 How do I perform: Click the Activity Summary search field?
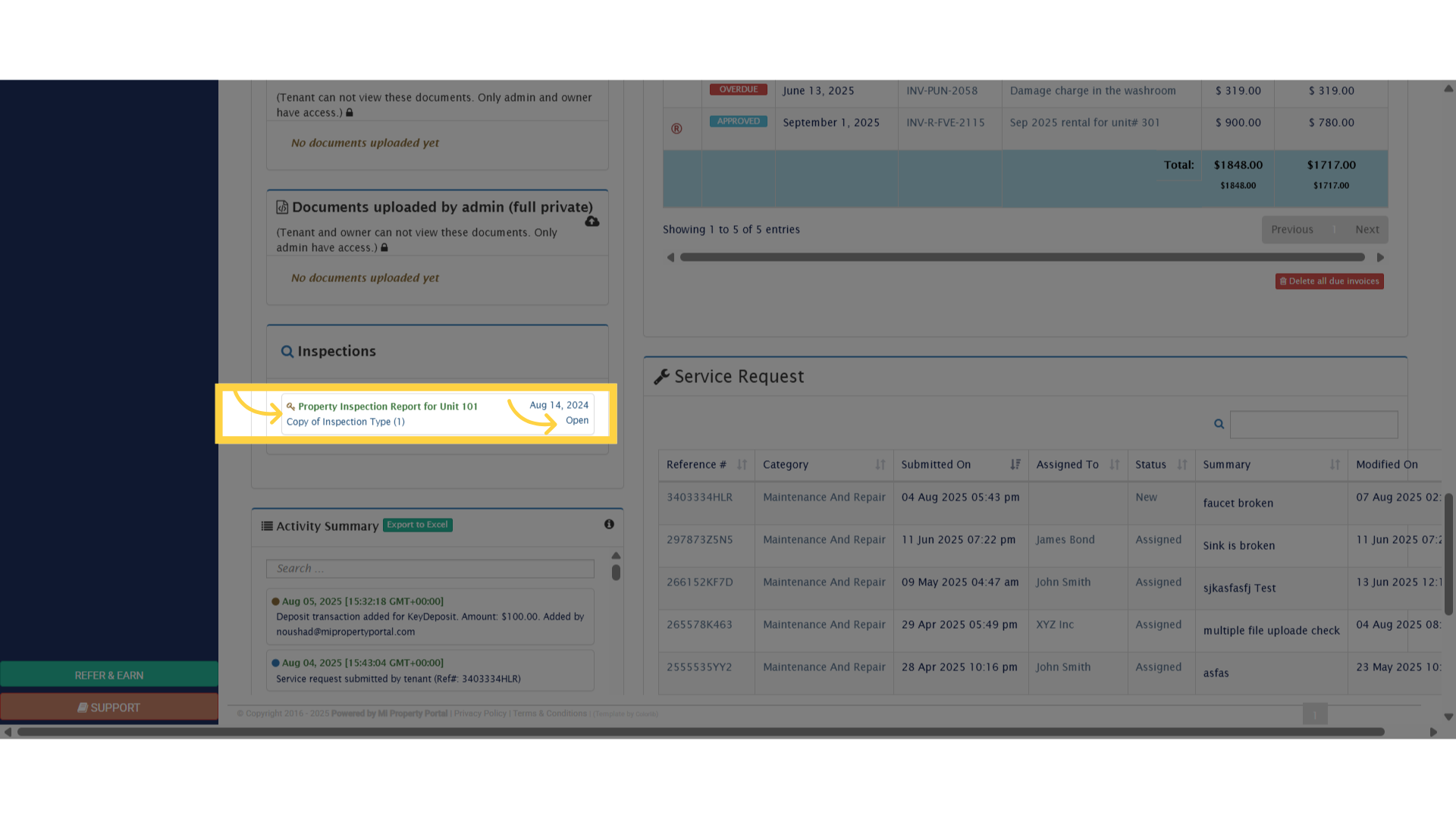430,569
